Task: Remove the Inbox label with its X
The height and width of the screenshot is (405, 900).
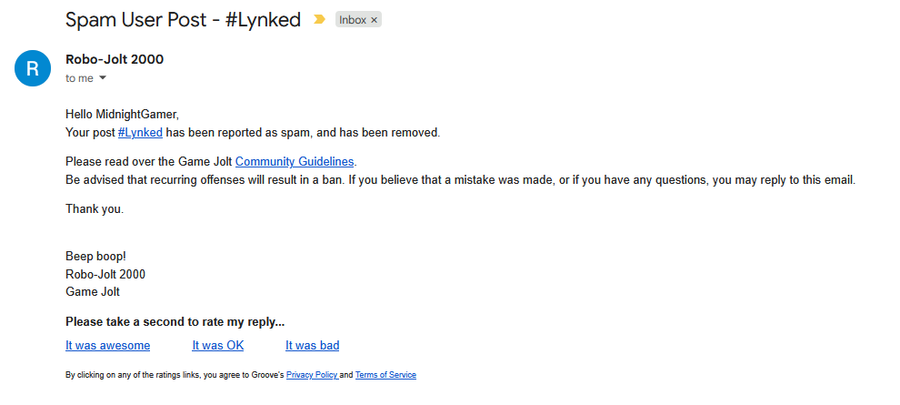Action: click(374, 20)
